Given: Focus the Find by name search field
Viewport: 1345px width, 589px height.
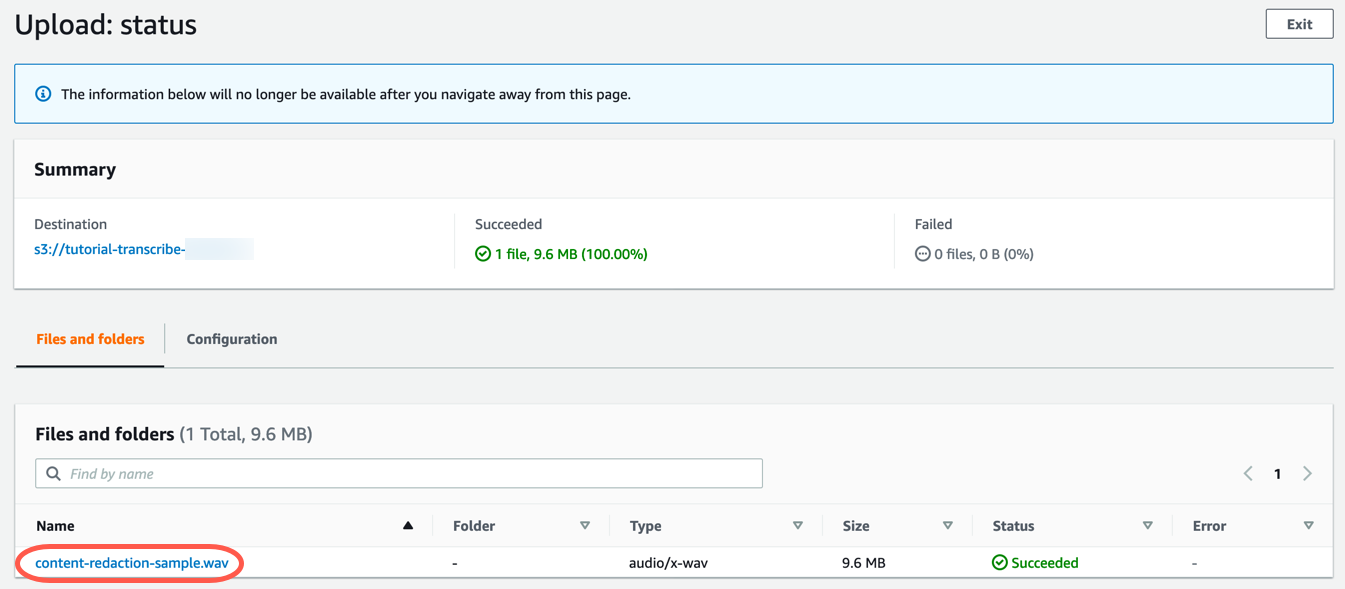Looking at the screenshot, I should point(399,473).
